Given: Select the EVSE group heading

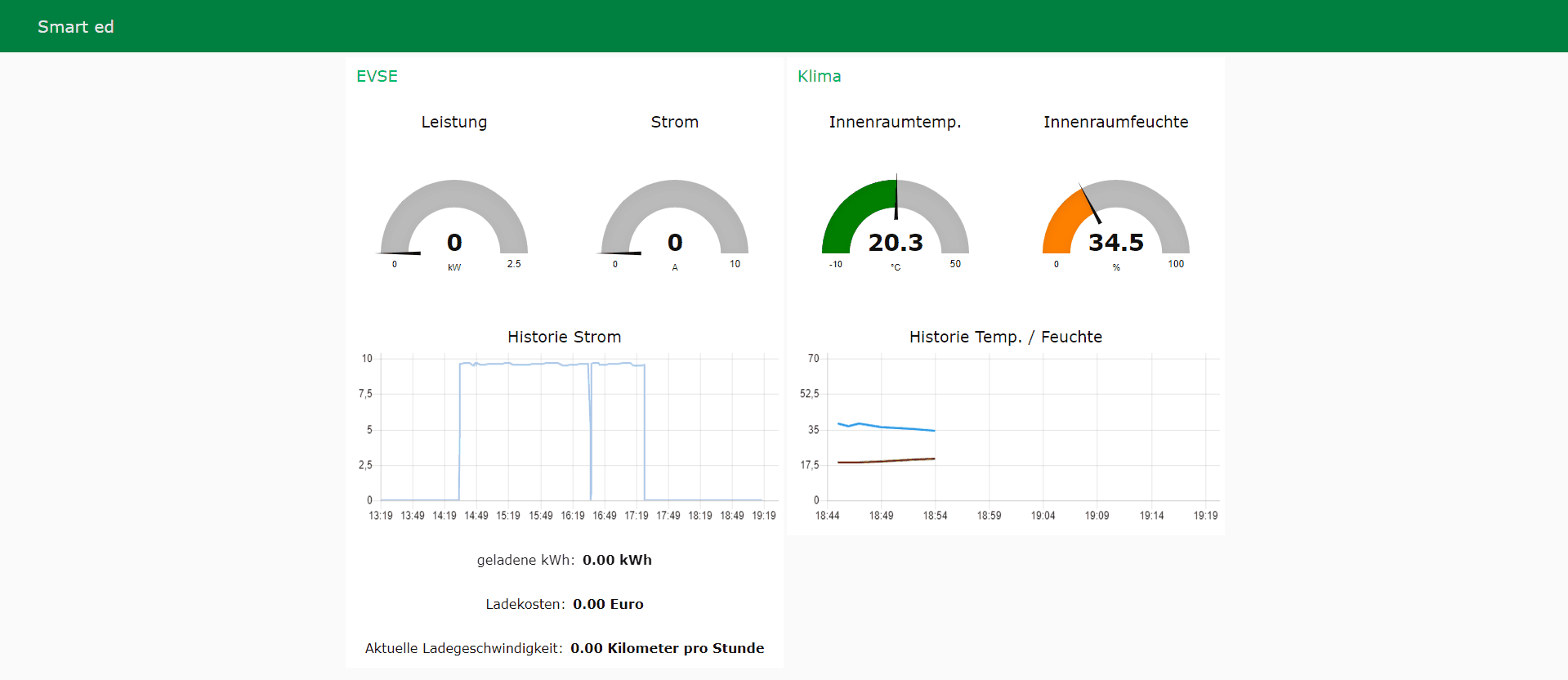Looking at the screenshot, I should (x=377, y=76).
